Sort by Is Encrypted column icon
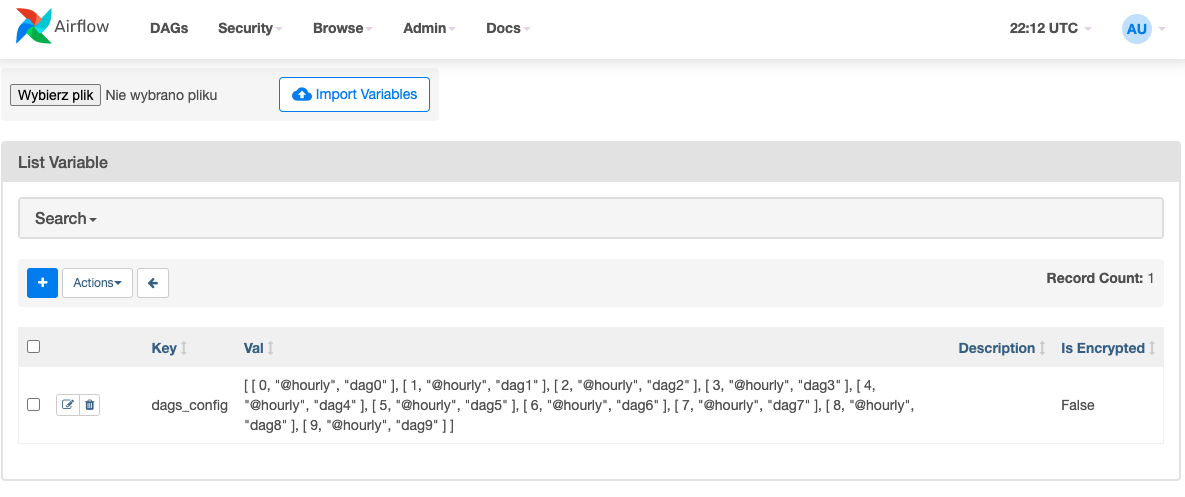 (1152, 348)
